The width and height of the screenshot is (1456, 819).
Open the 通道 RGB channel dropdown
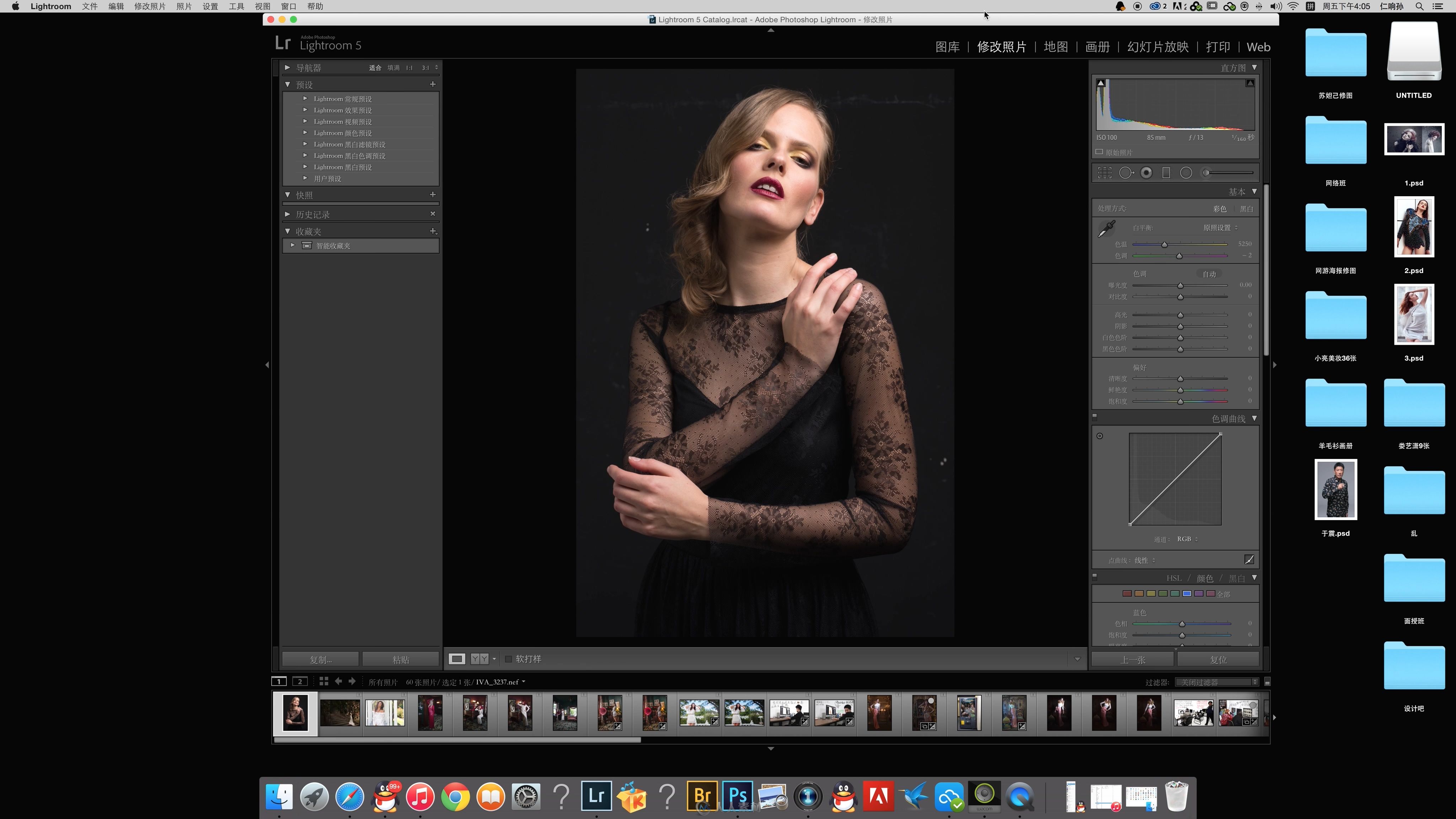coord(1187,539)
